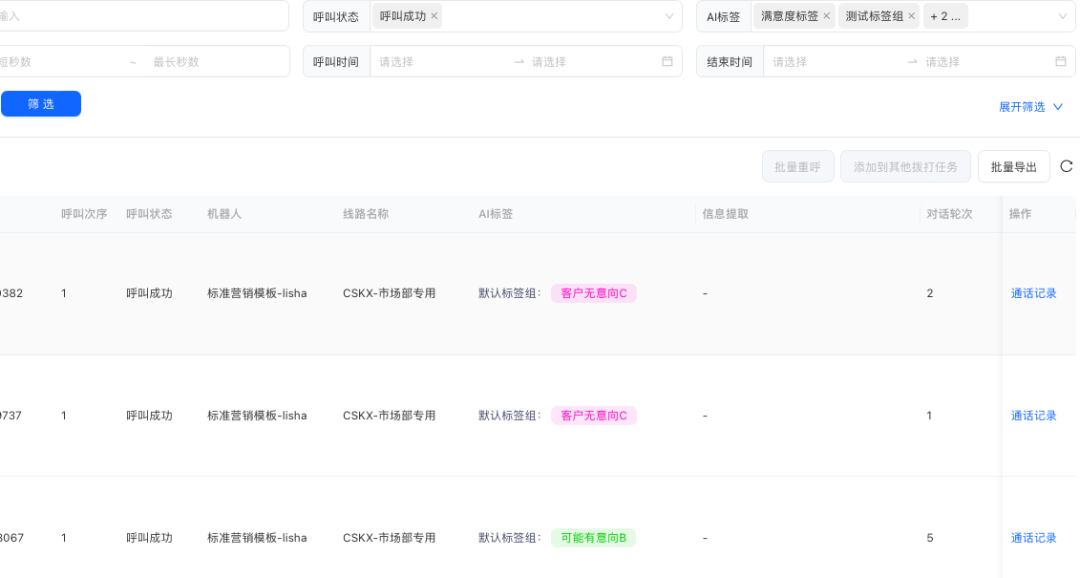Click 添加到其他拨打任务 button
The width and height of the screenshot is (1080, 578).
point(905,167)
